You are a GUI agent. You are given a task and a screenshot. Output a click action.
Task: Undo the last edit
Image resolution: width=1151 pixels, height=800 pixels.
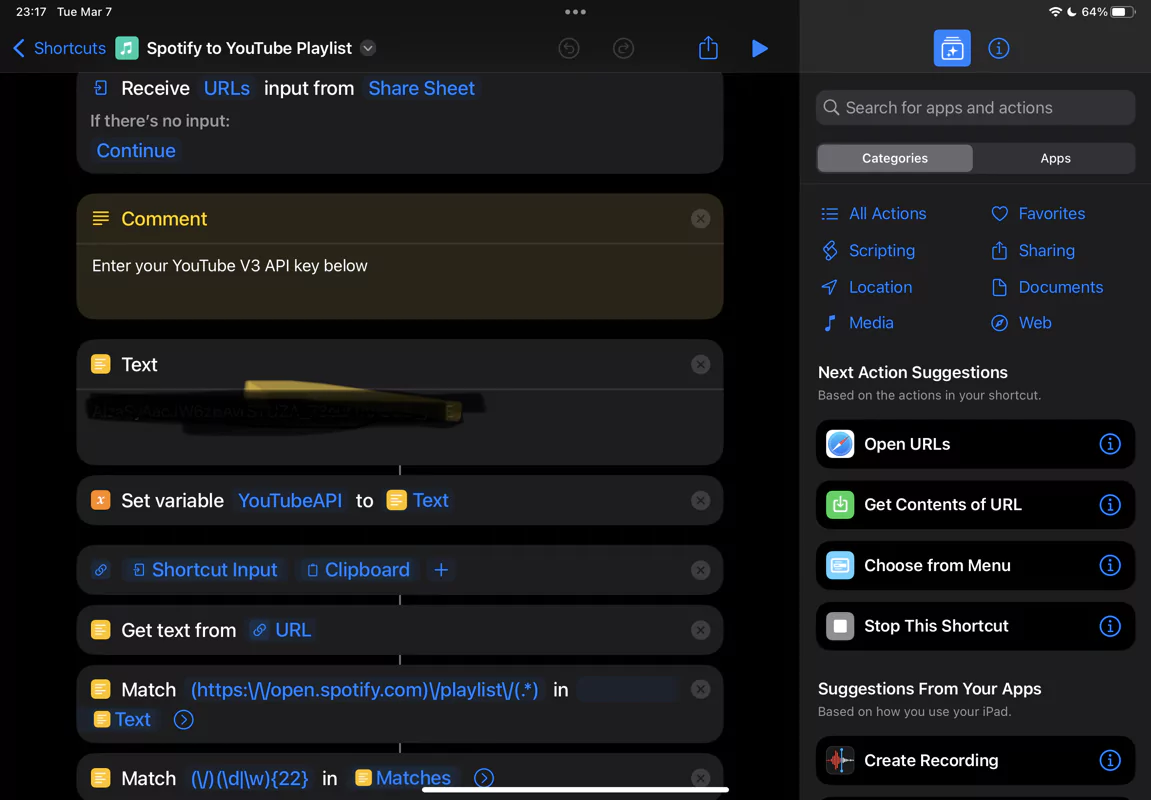pyautogui.click(x=569, y=48)
